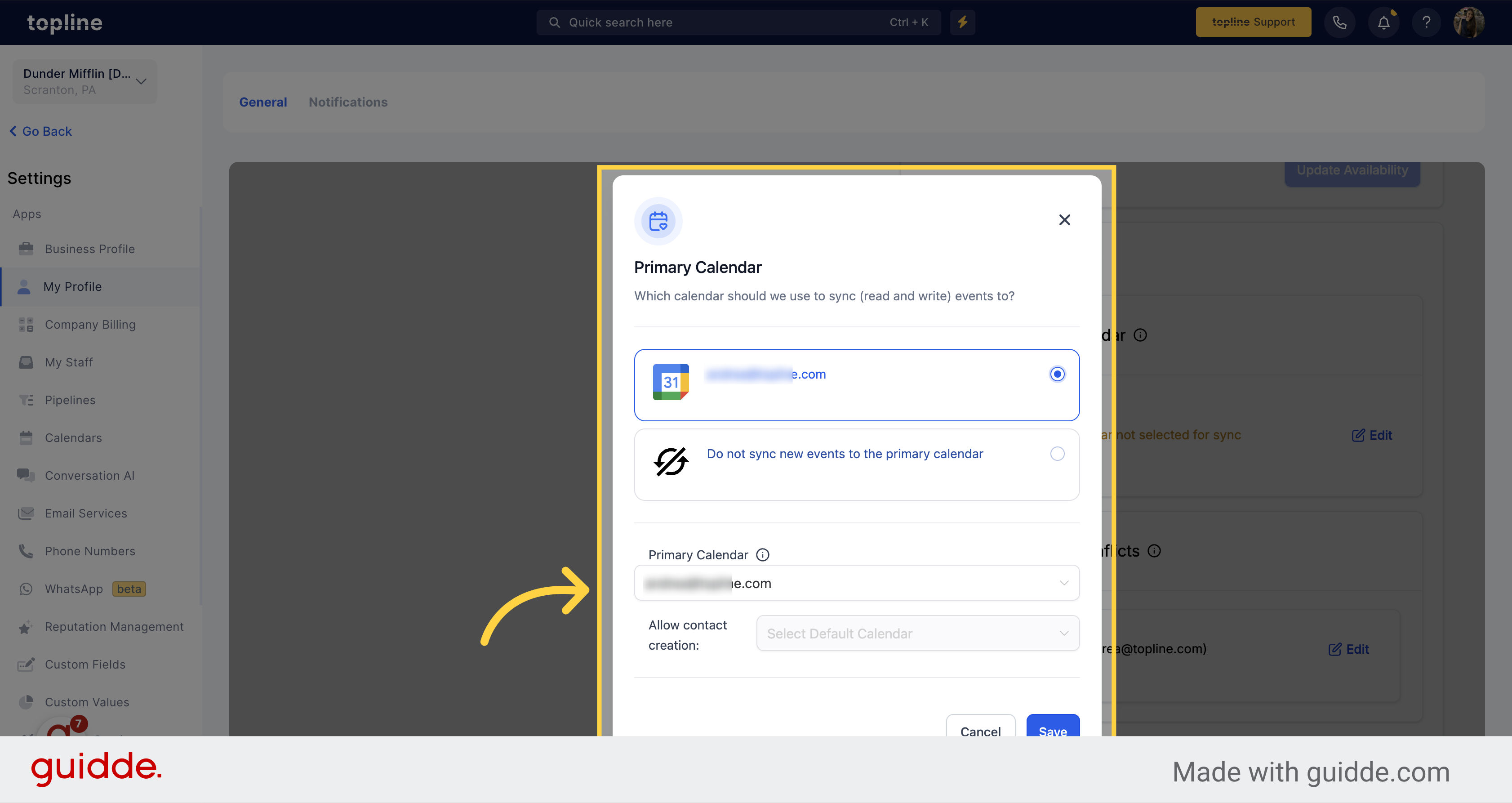This screenshot has height=803, width=1512.
Task: Click the topline logo
Action: click(x=65, y=22)
